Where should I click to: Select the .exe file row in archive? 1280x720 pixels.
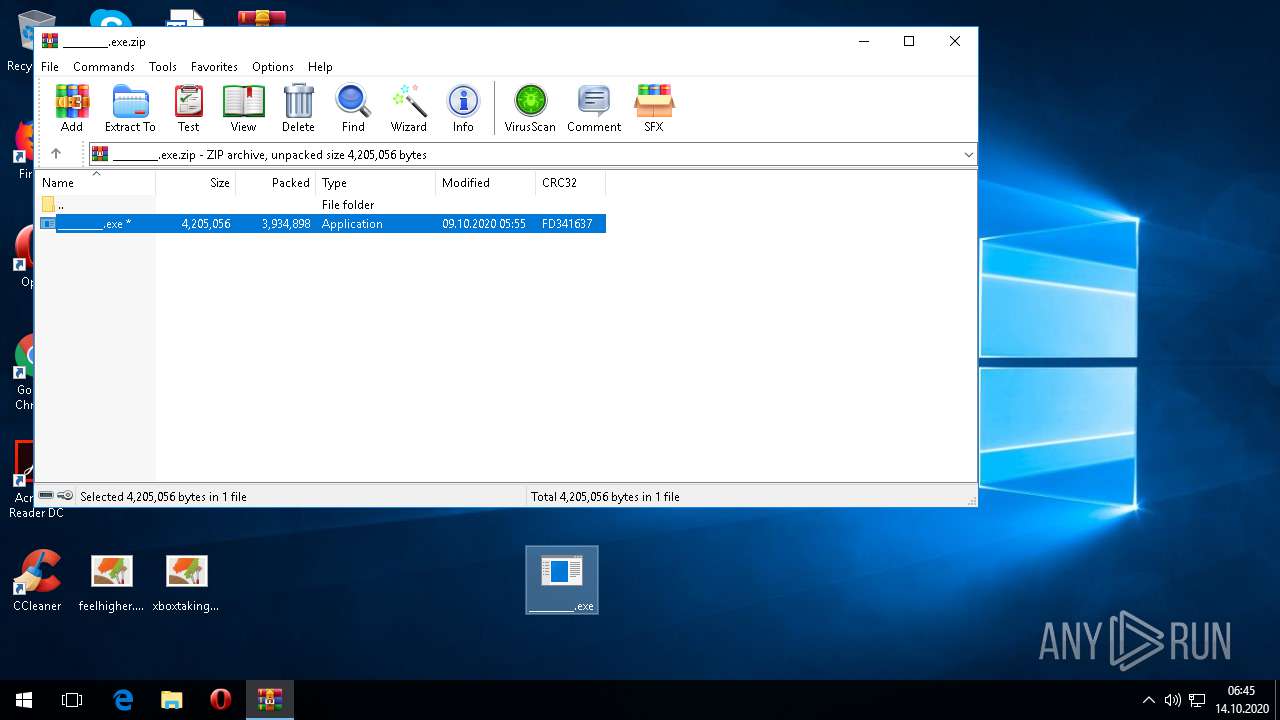coord(321,224)
